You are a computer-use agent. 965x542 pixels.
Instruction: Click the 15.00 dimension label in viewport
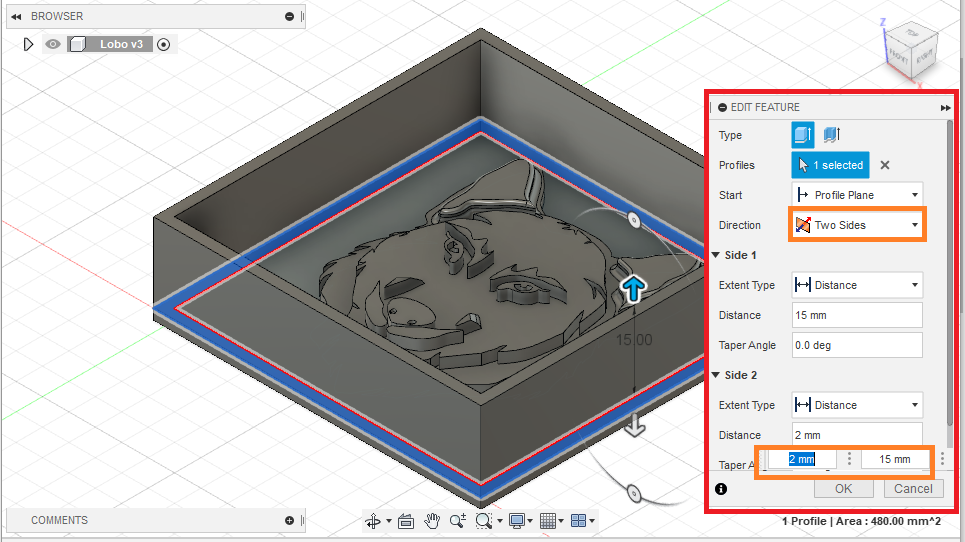click(x=634, y=340)
